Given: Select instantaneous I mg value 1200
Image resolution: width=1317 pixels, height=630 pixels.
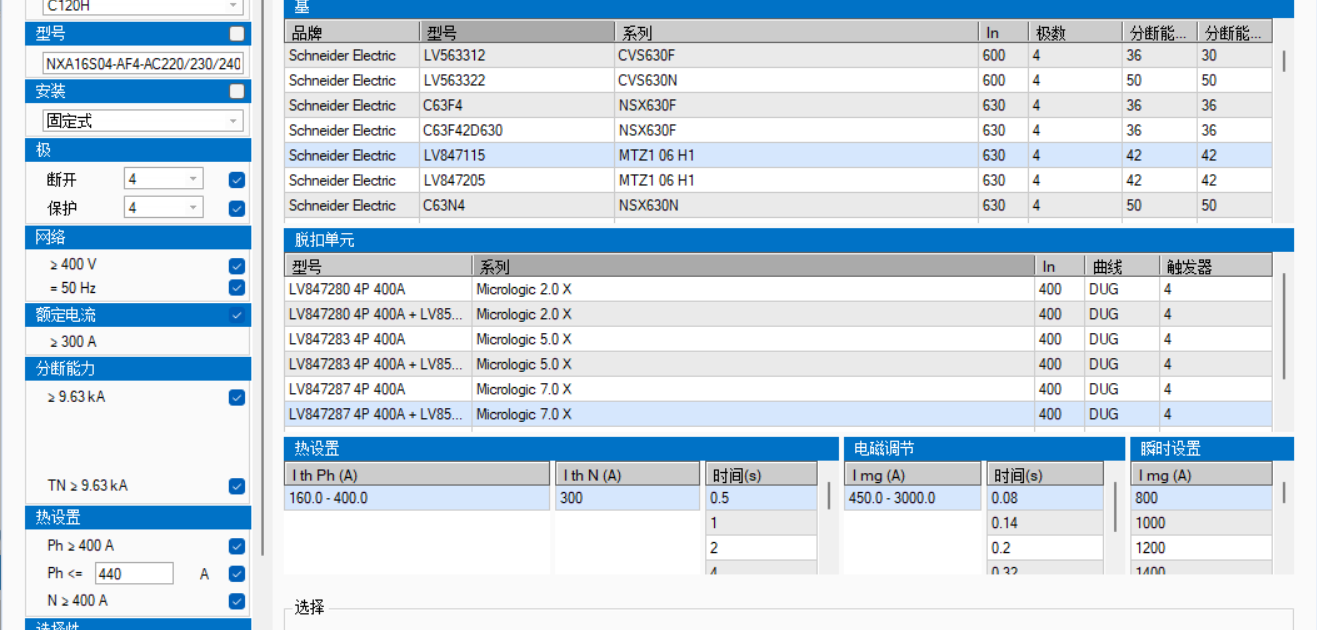Looking at the screenshot, I should click(1202, 548).
